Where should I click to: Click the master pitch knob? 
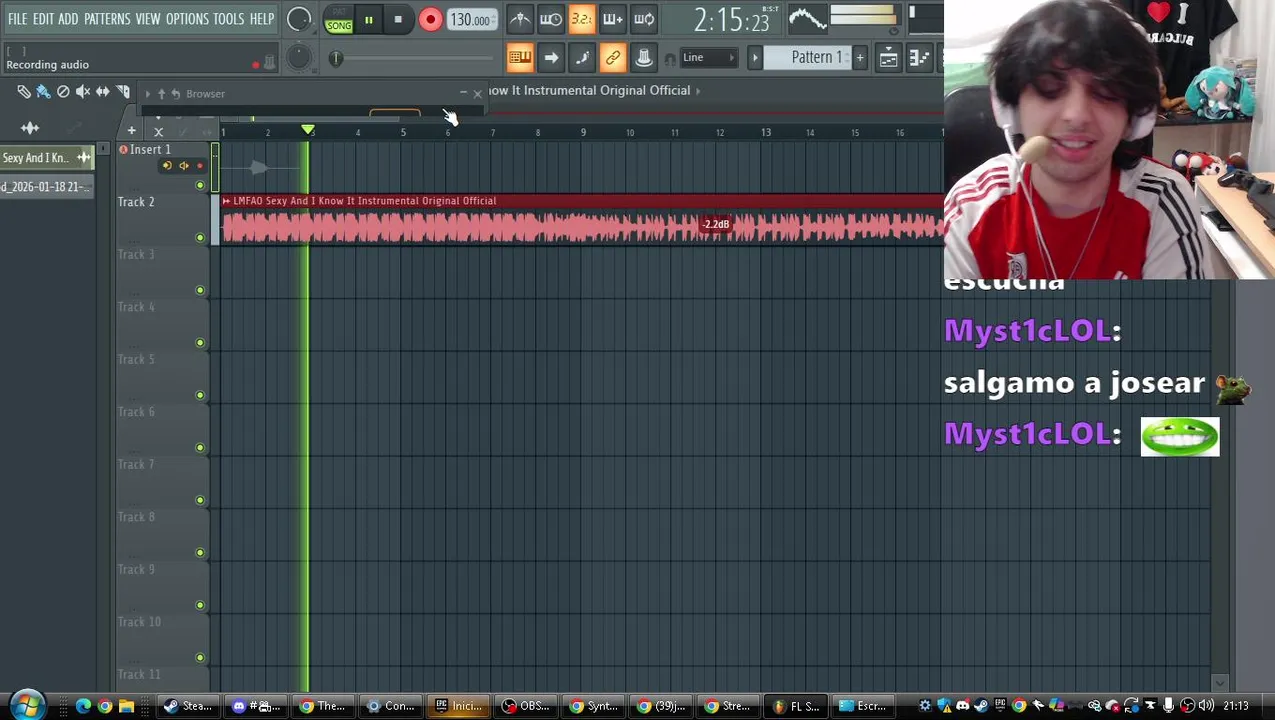(298, 57)
